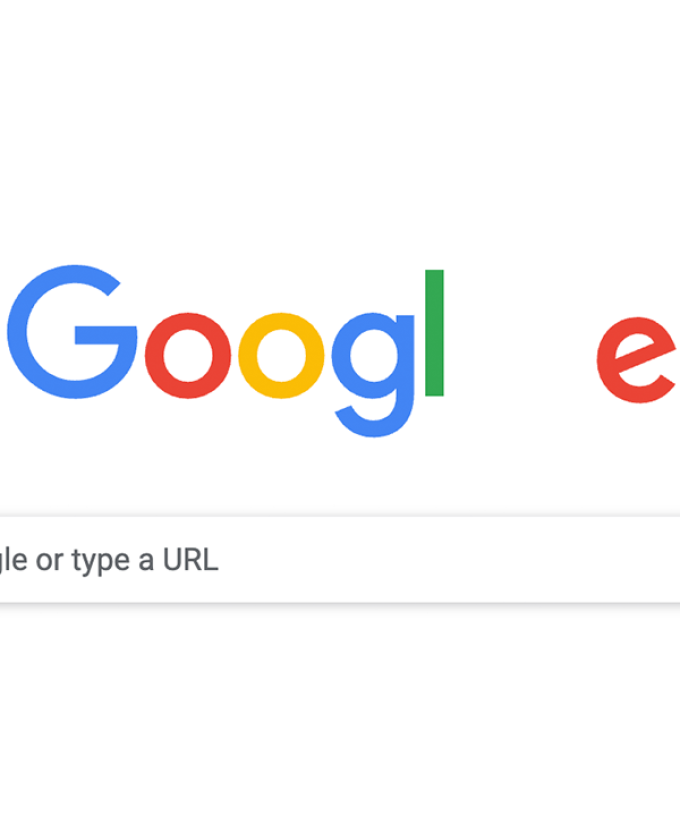Viewport: 680px width, 816px height.
Task: Click the hollow center of the yellow o
Action: 281,355
